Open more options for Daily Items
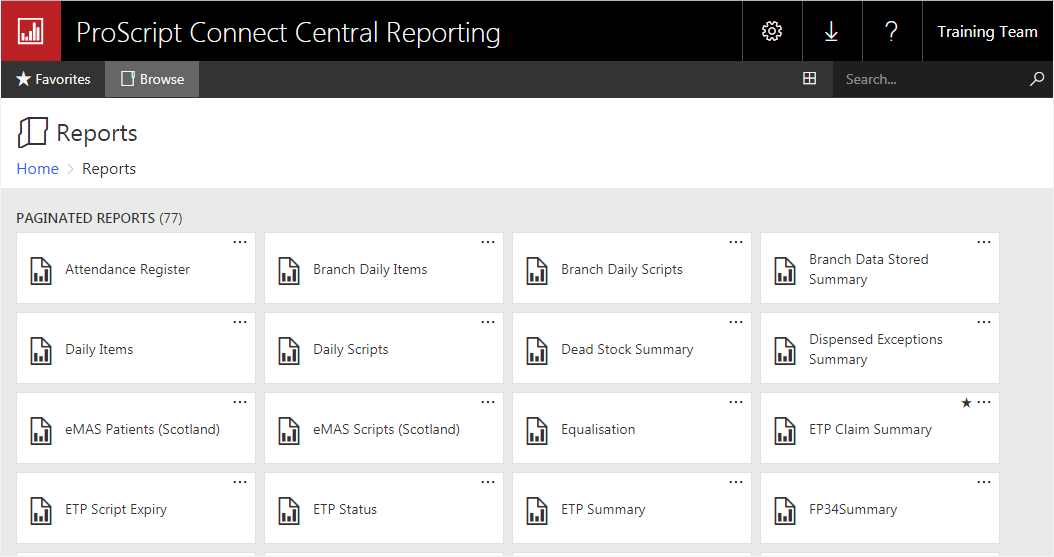1054x557 pixels. click(240, 322)
